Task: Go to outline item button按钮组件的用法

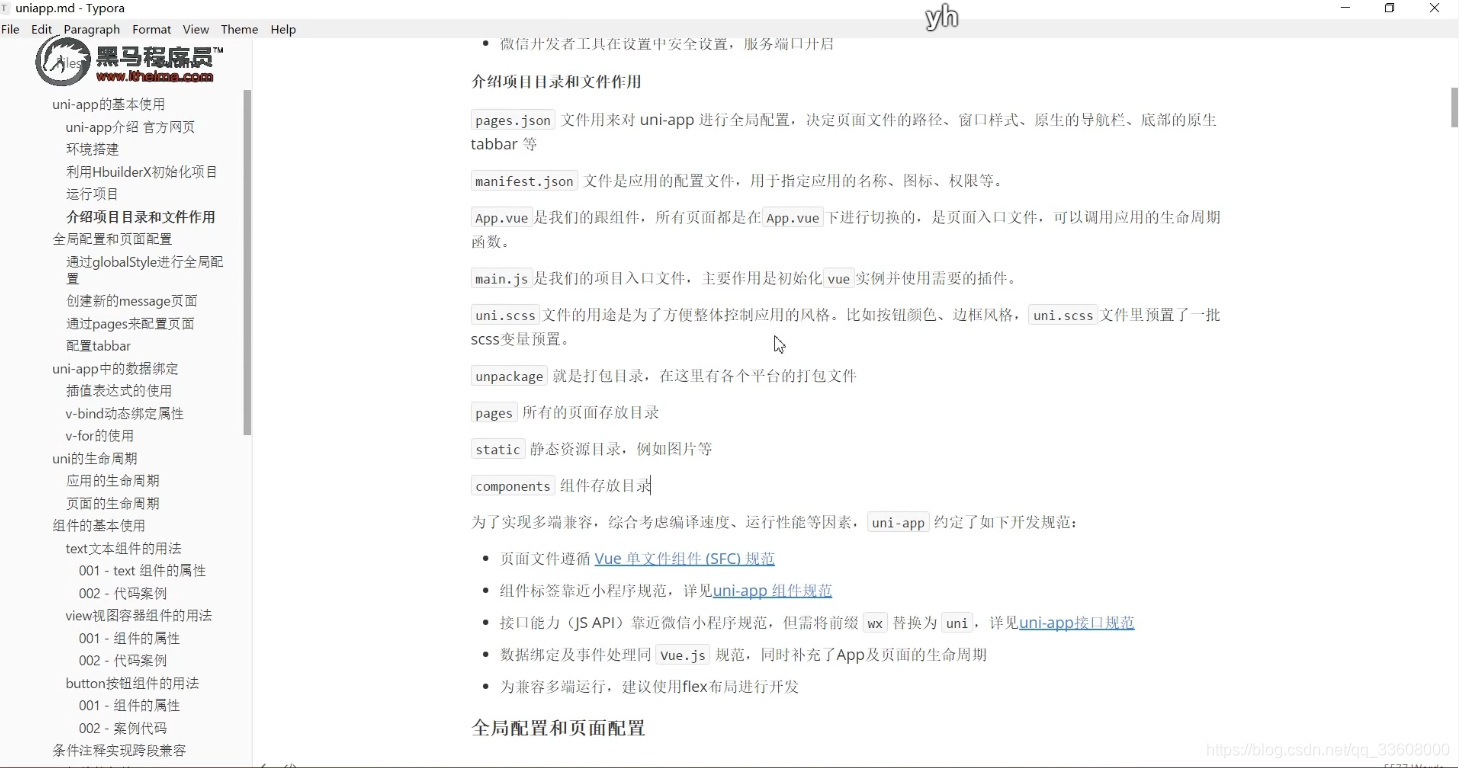Action: pos(133,684)
